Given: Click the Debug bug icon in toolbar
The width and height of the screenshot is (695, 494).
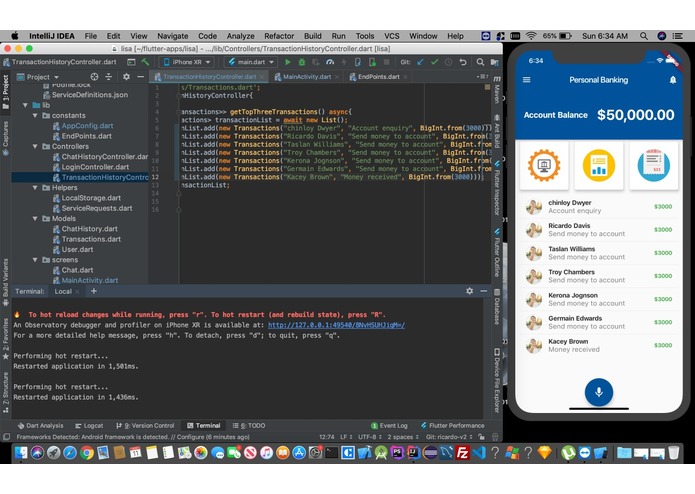Looking at the screenshot, I should pyautogui.click(x=302, y=62).
